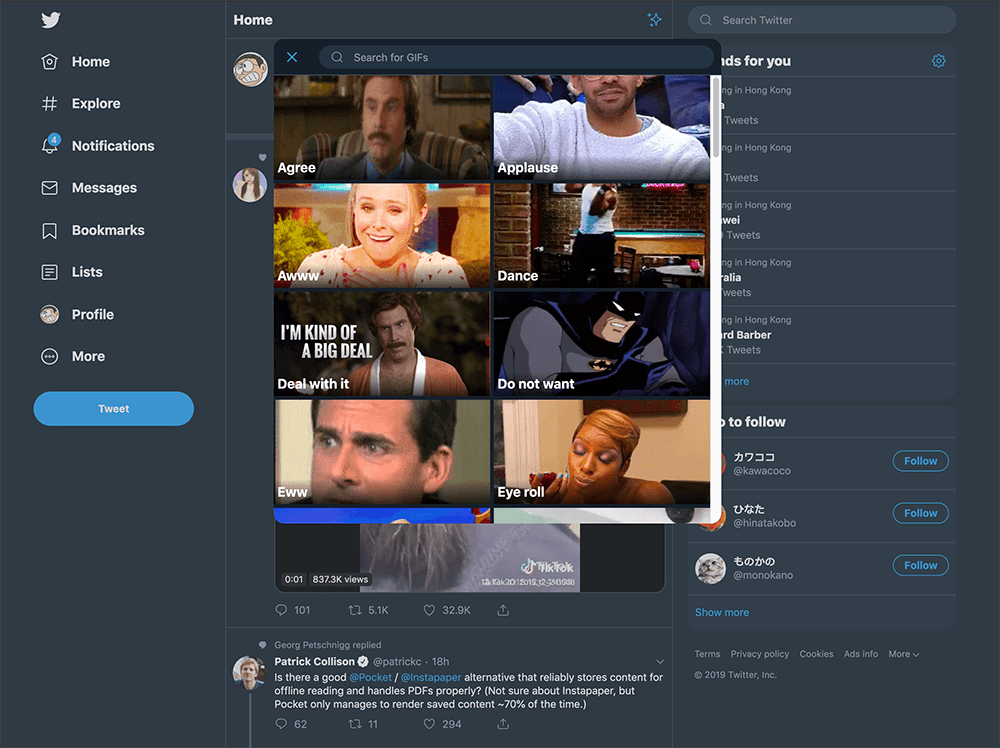
Task: Retweet Patrick Collison's tweet
Action: click(363, 724)
